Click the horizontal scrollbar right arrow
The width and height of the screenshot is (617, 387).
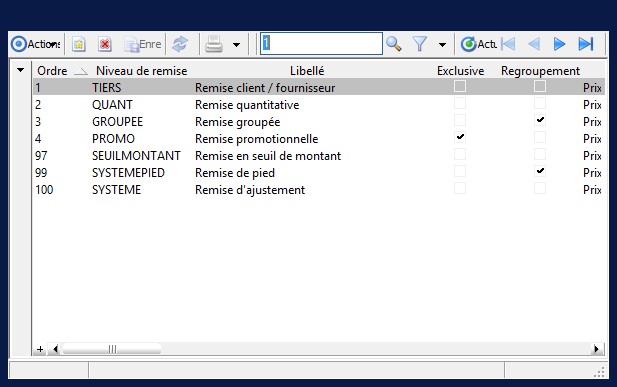597,349
